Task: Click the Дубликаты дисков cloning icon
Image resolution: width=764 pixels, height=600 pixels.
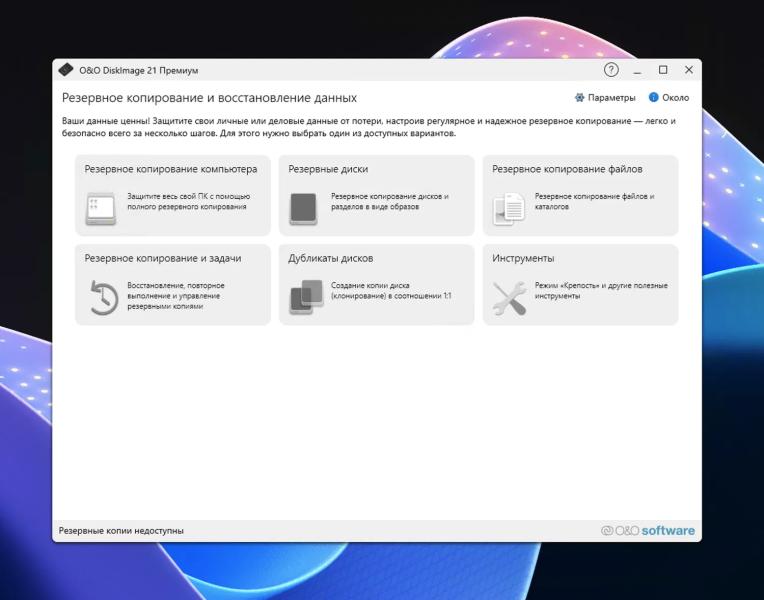Action: [306, 297]
